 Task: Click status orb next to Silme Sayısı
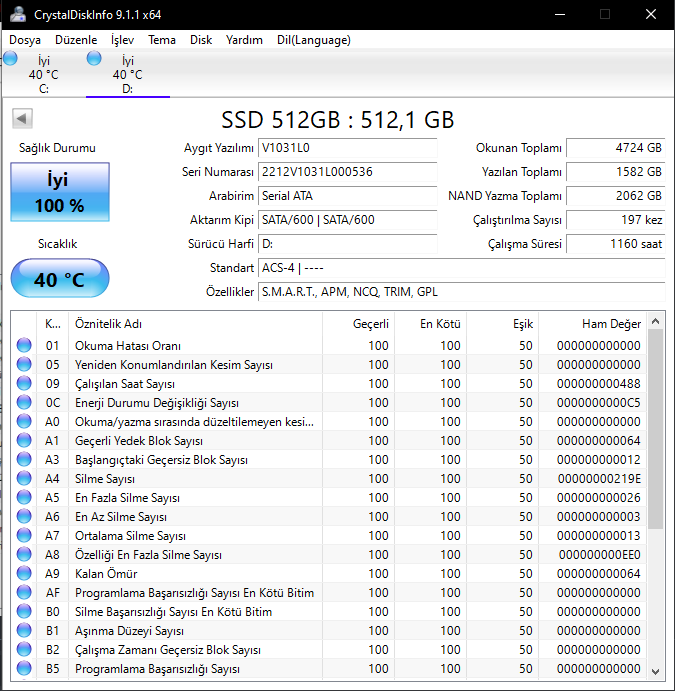click(x=25, y=479)
